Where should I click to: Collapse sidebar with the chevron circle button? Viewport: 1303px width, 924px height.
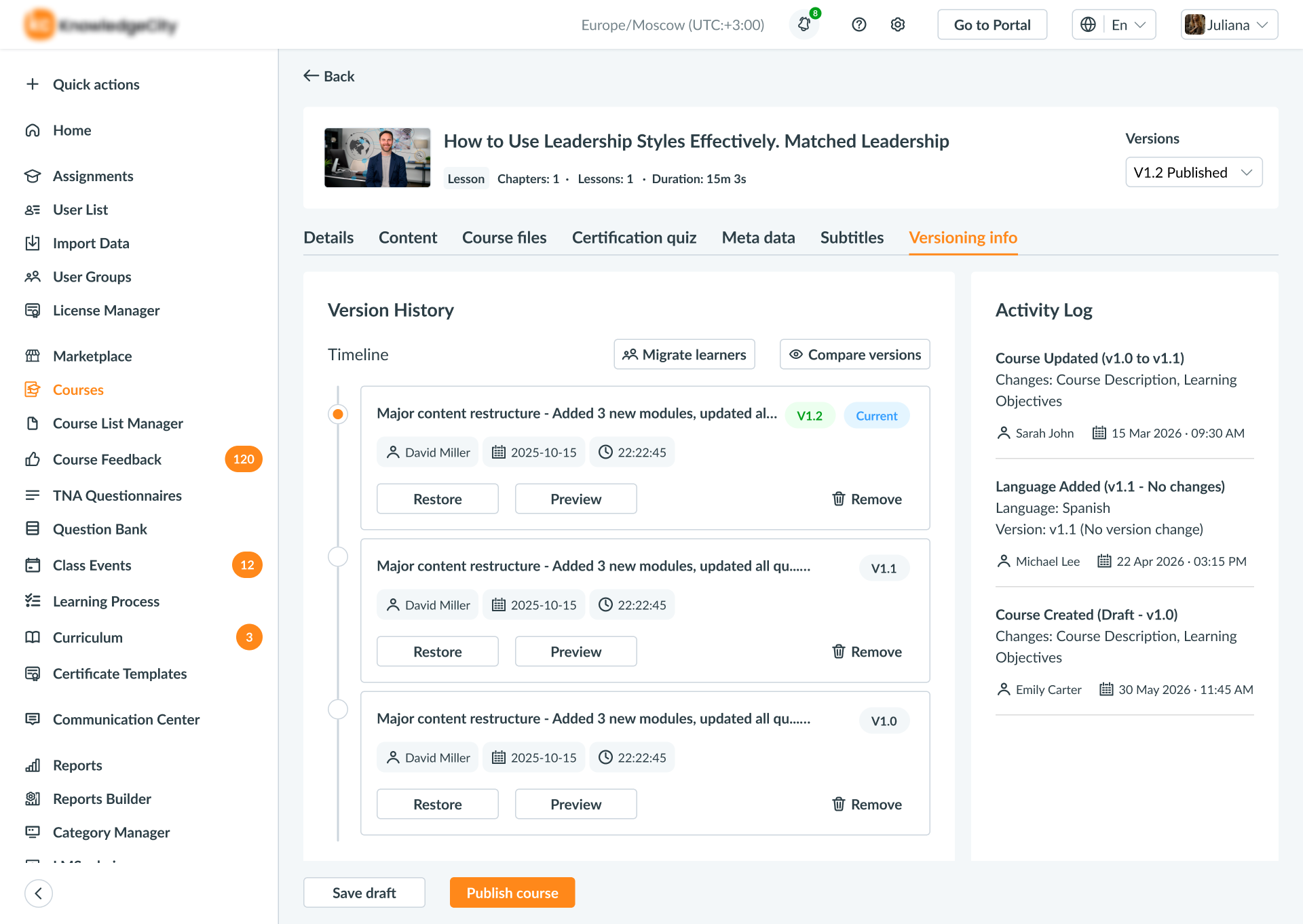pyautogui.click(x=39, y=893)
